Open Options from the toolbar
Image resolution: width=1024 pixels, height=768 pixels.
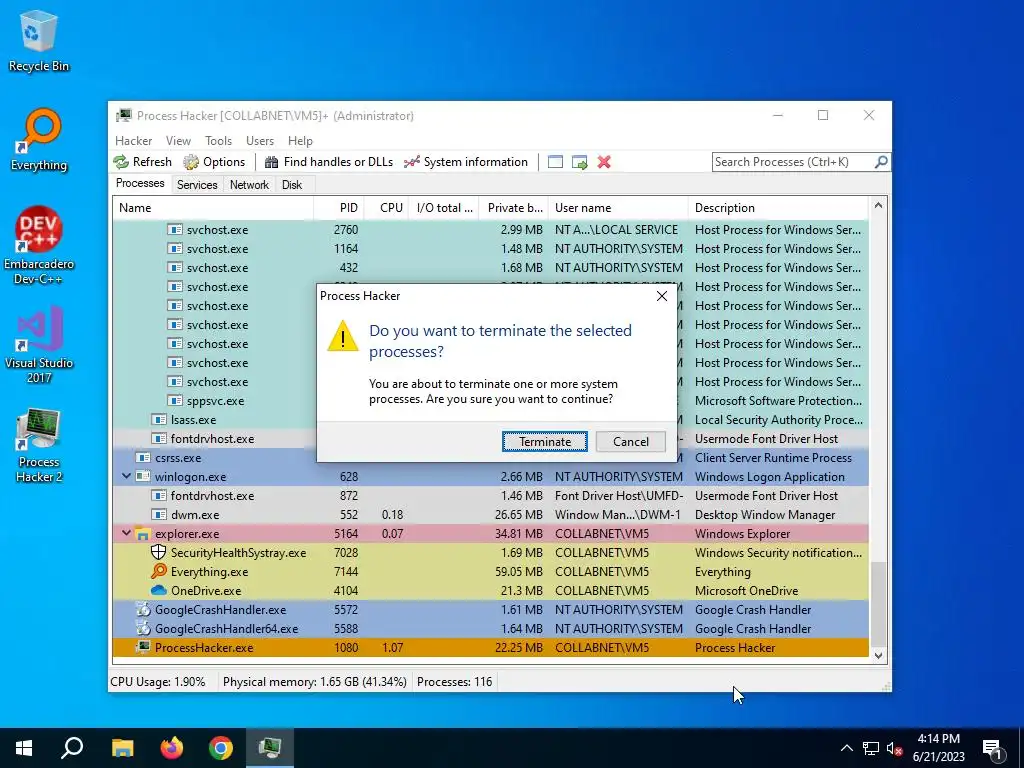(214, 162)
